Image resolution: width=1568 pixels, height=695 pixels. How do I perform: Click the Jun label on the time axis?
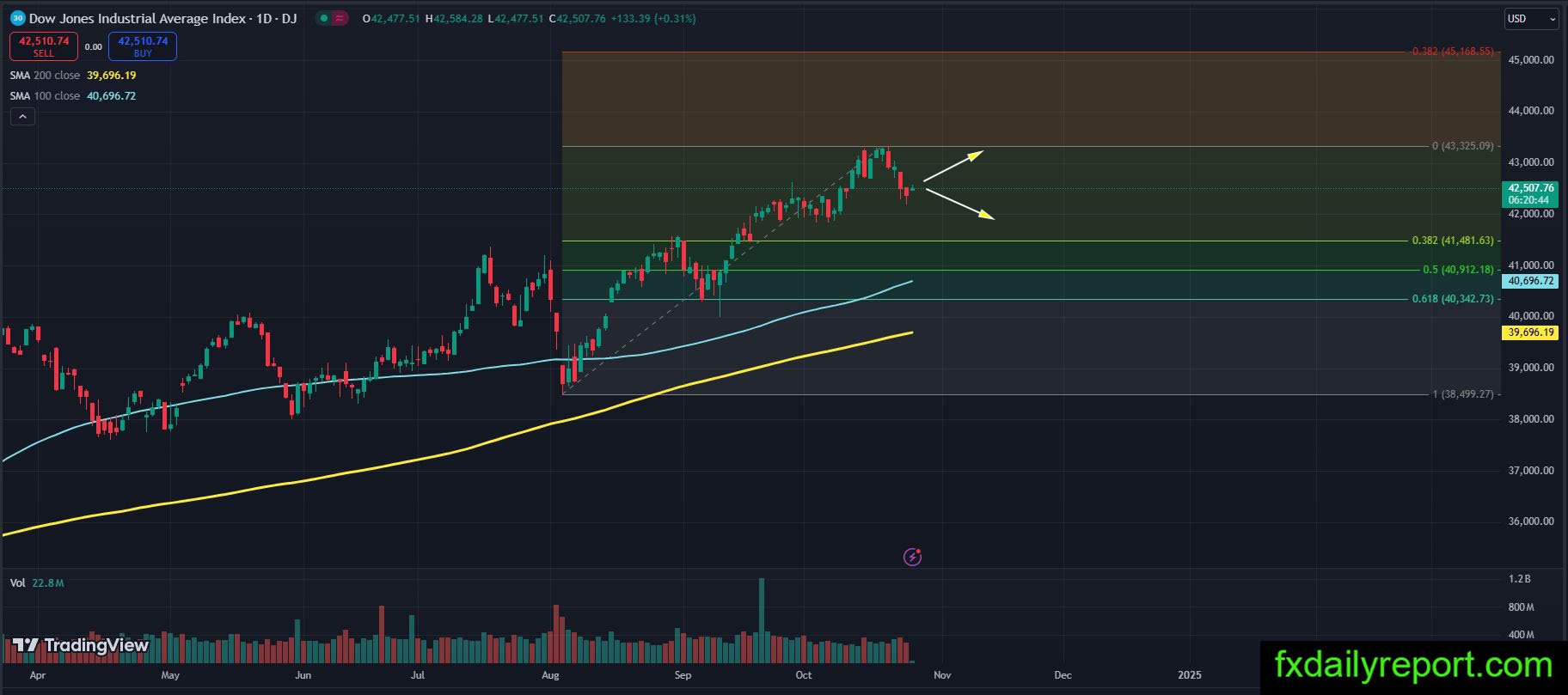(303, 675)
